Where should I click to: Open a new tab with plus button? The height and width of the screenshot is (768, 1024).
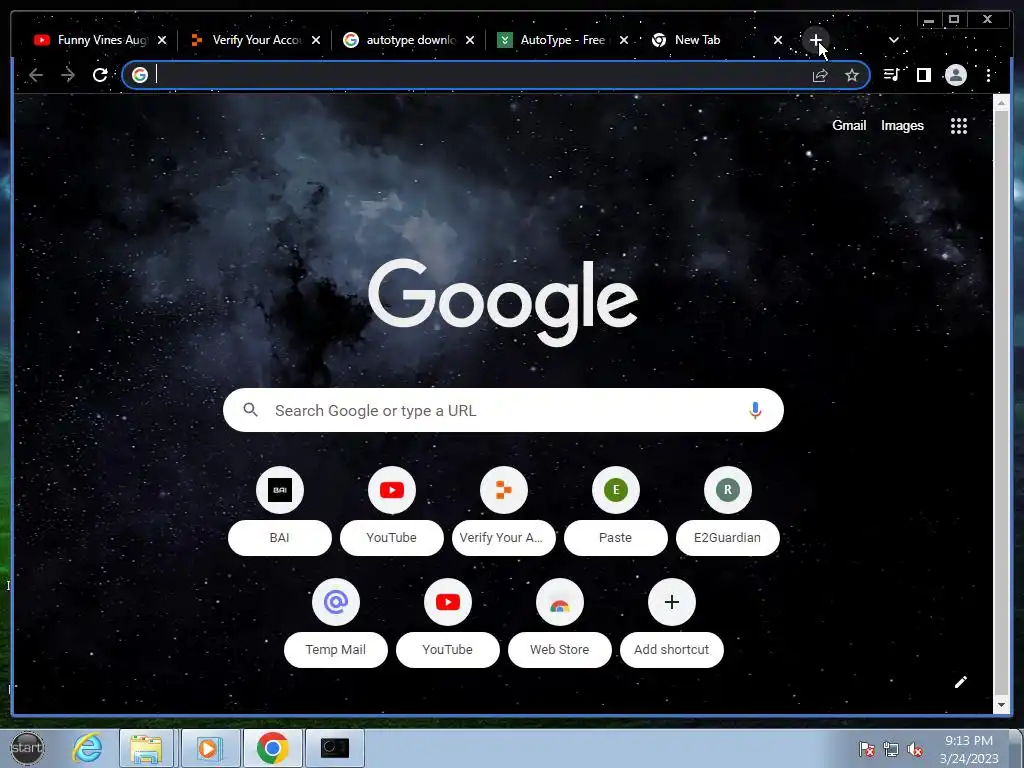point(816,40)
